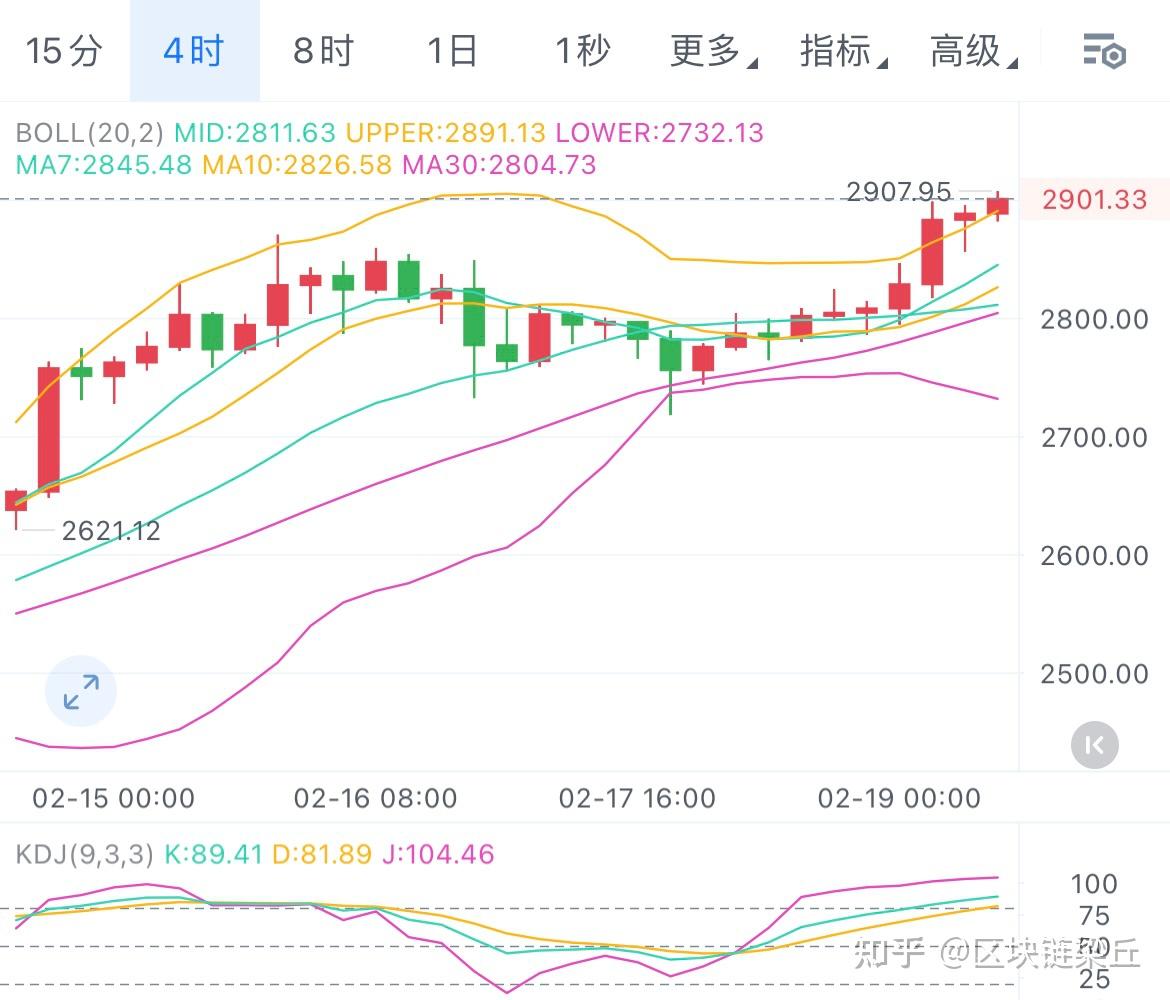
Task: Click the 2621.12 low price marker
Action: pos(112,530)
